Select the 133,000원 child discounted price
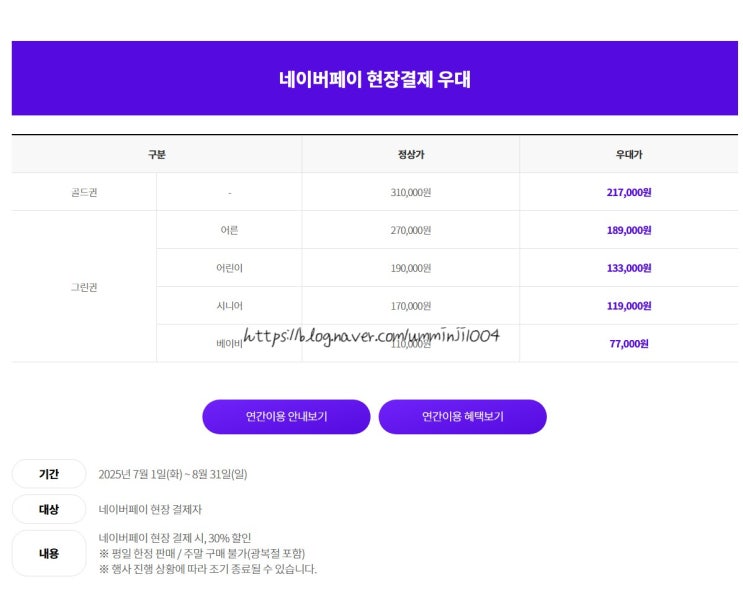The width and height of the screenshot is (743, 595). pyautogui.click(x=629, y=268)
